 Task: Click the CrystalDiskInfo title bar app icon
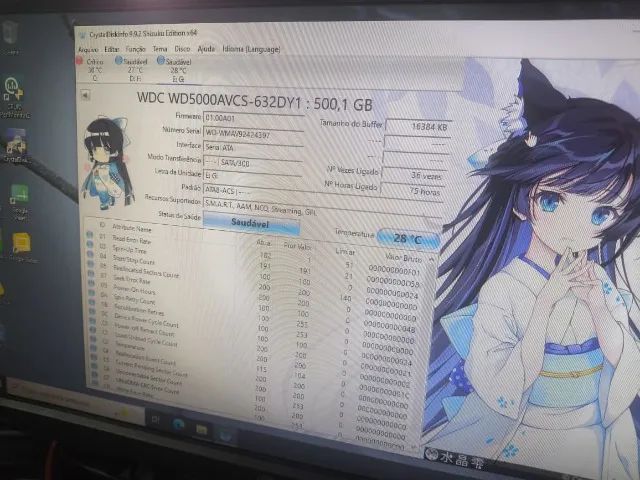coord(84,35)
